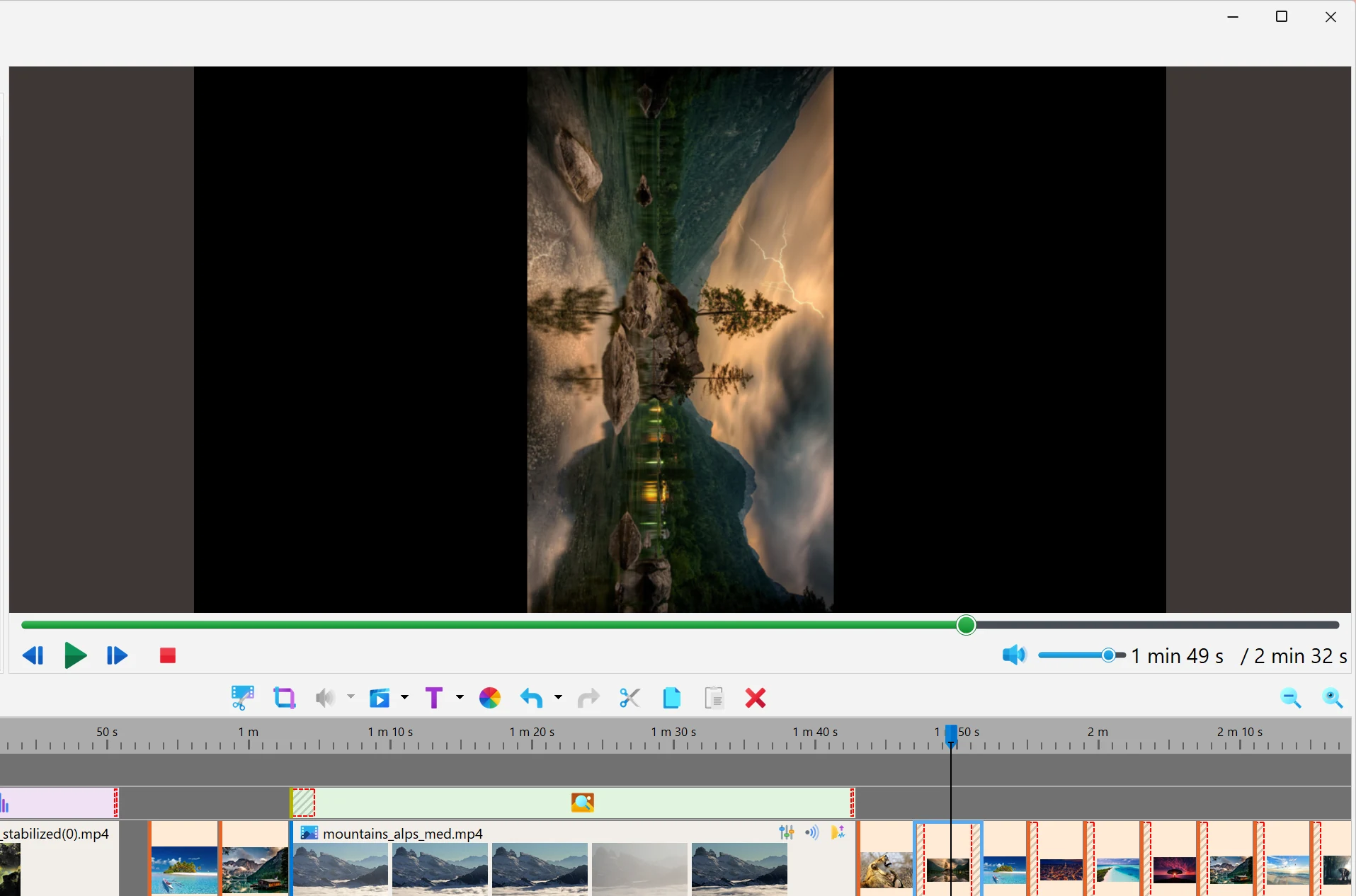1356x896 pixels.
Task: Click the purple audio track clip
Action: pyautogui.click(x=58, y=803)
